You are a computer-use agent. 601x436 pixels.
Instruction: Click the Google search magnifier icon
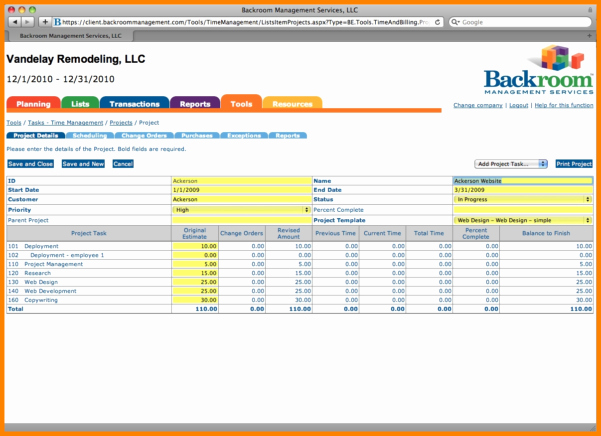tap(455, 22)
